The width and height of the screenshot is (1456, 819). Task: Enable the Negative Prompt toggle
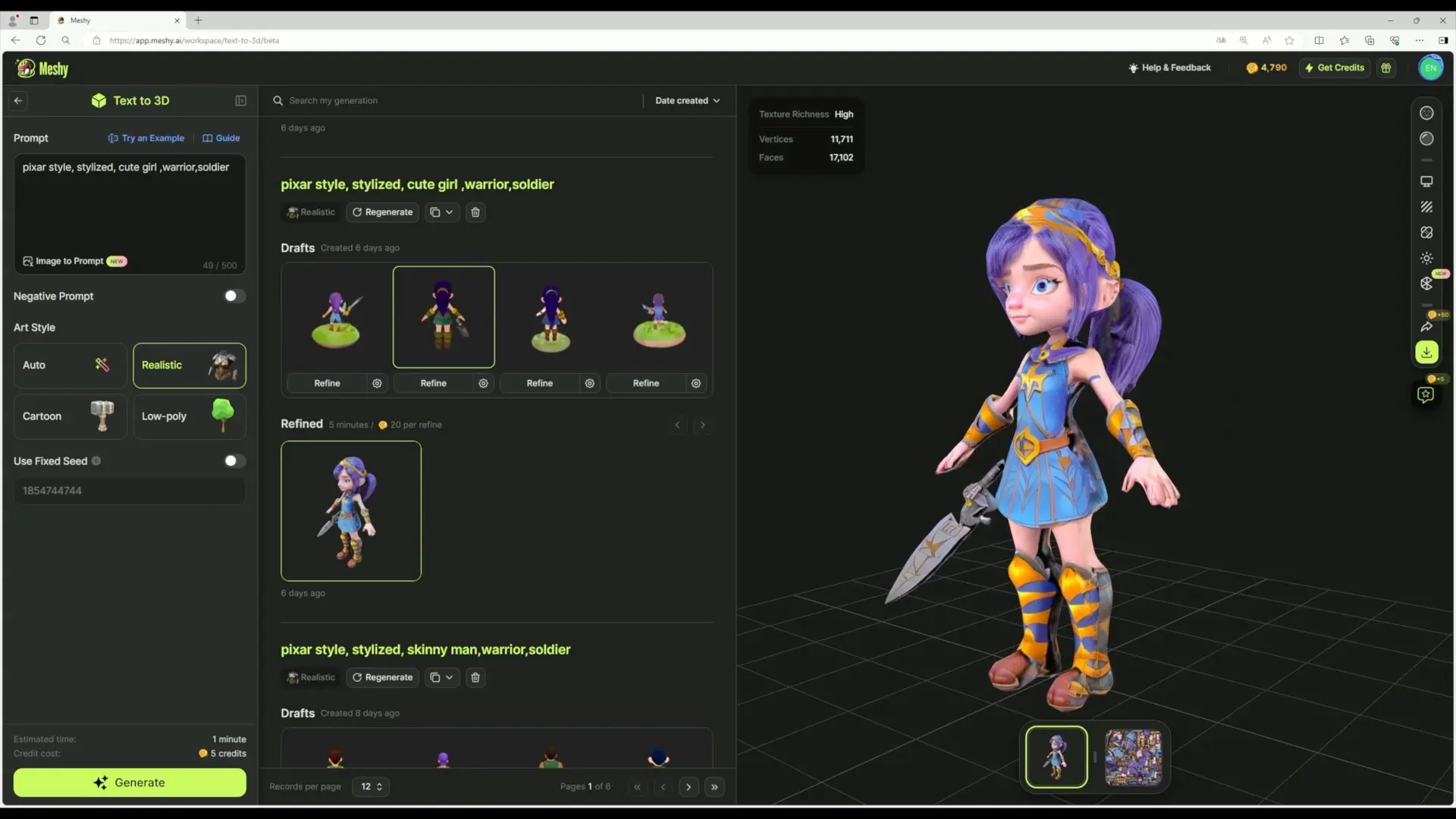tap(234, 297)
